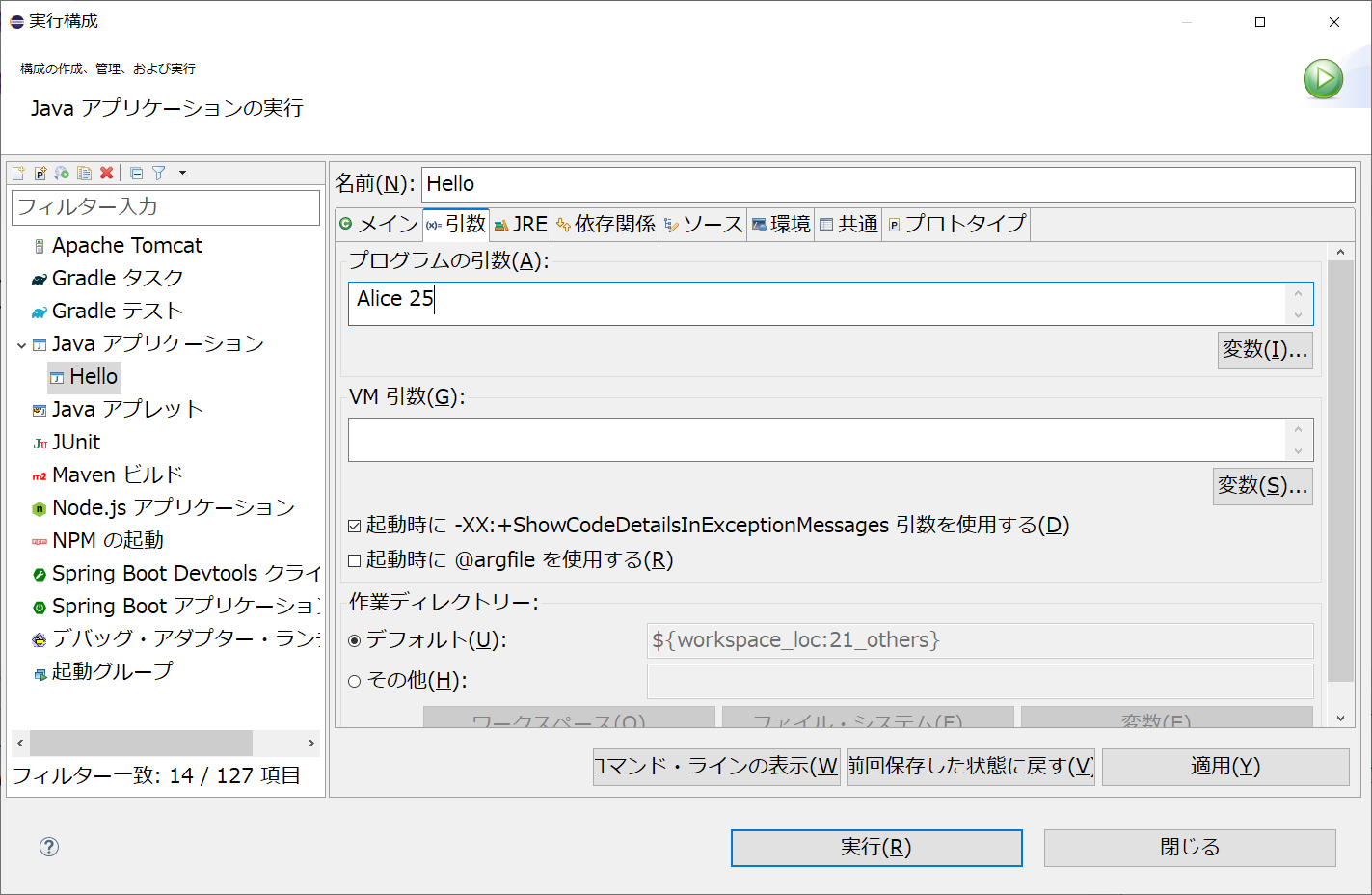Open the launch configuration filter icon
This screenshot has width=1372, height=895.
click(x=157, y=173)
